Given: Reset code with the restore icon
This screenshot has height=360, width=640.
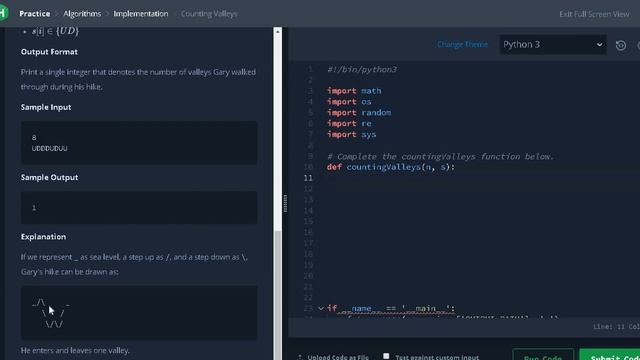Looking at the screenshot, I should (621, 45).
